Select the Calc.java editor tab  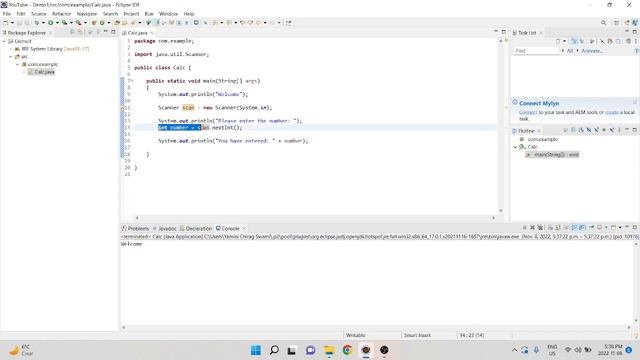(138, 33)
